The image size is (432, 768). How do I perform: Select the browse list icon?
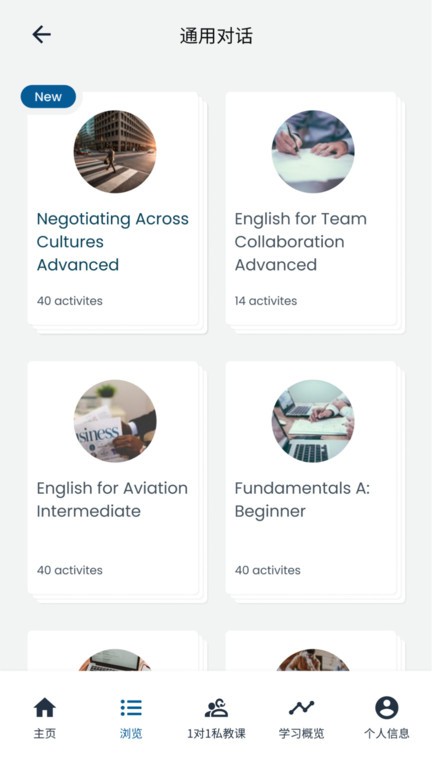coord(131,708)
